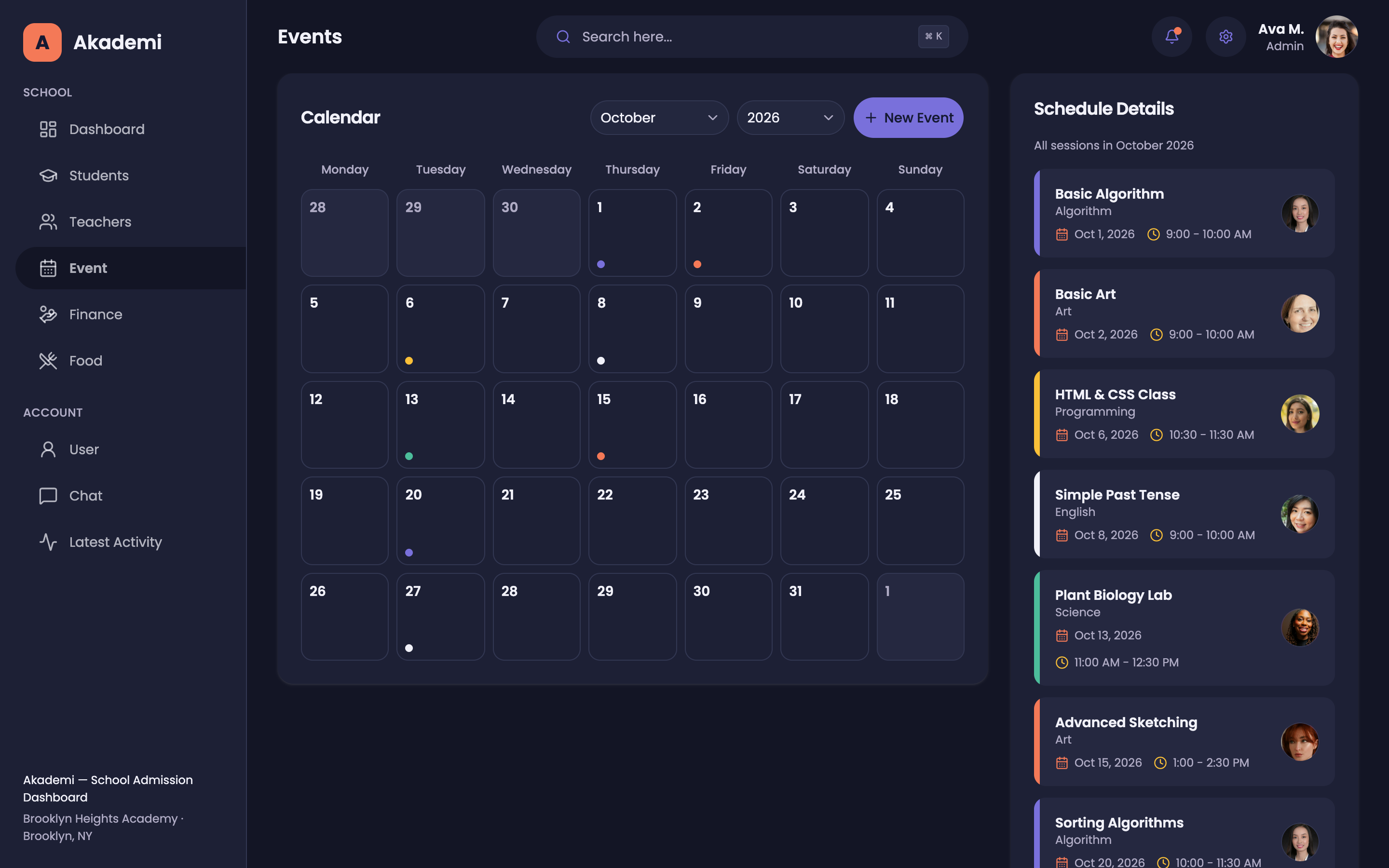Click the Advanced Sketching teacher avatar
The height and width of the screenshot is (868, 1389).
coord(1299,742)
